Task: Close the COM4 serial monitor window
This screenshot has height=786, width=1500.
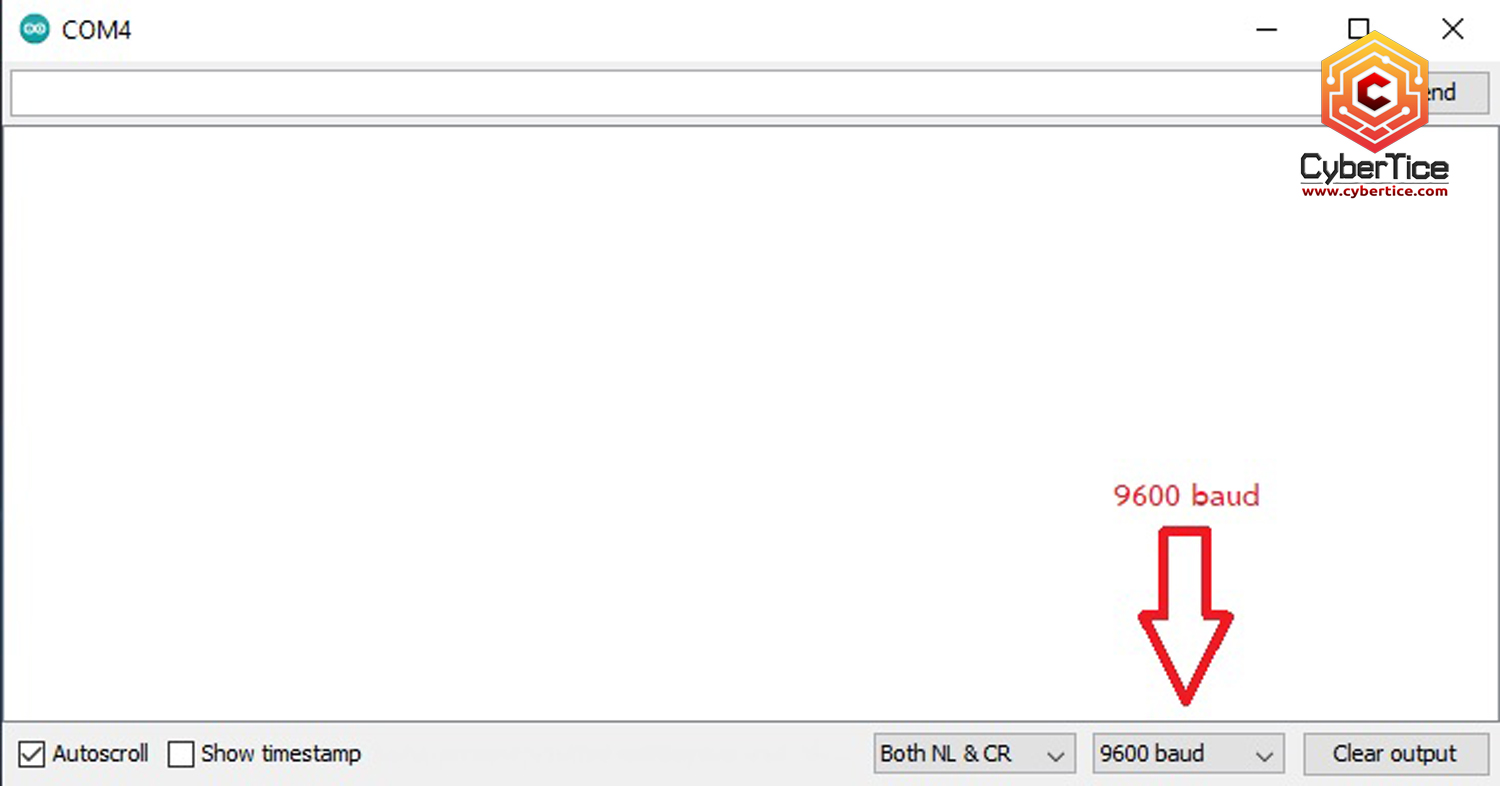Action: tap(1452, 29)
